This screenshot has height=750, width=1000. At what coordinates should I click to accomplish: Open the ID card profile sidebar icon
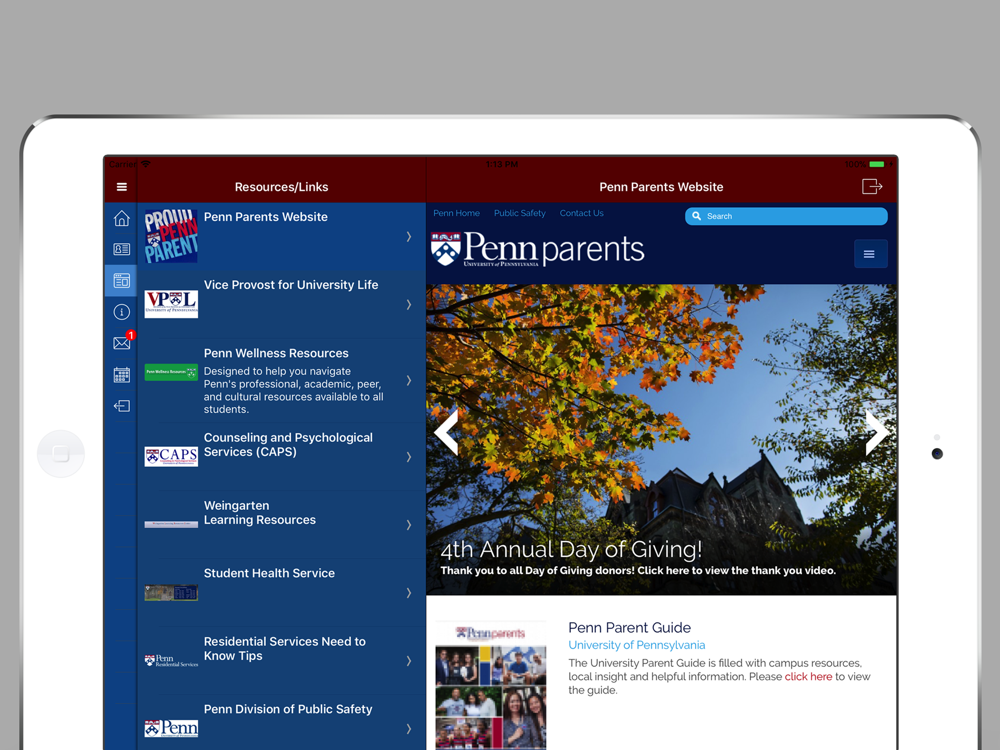tap(122, 249)
